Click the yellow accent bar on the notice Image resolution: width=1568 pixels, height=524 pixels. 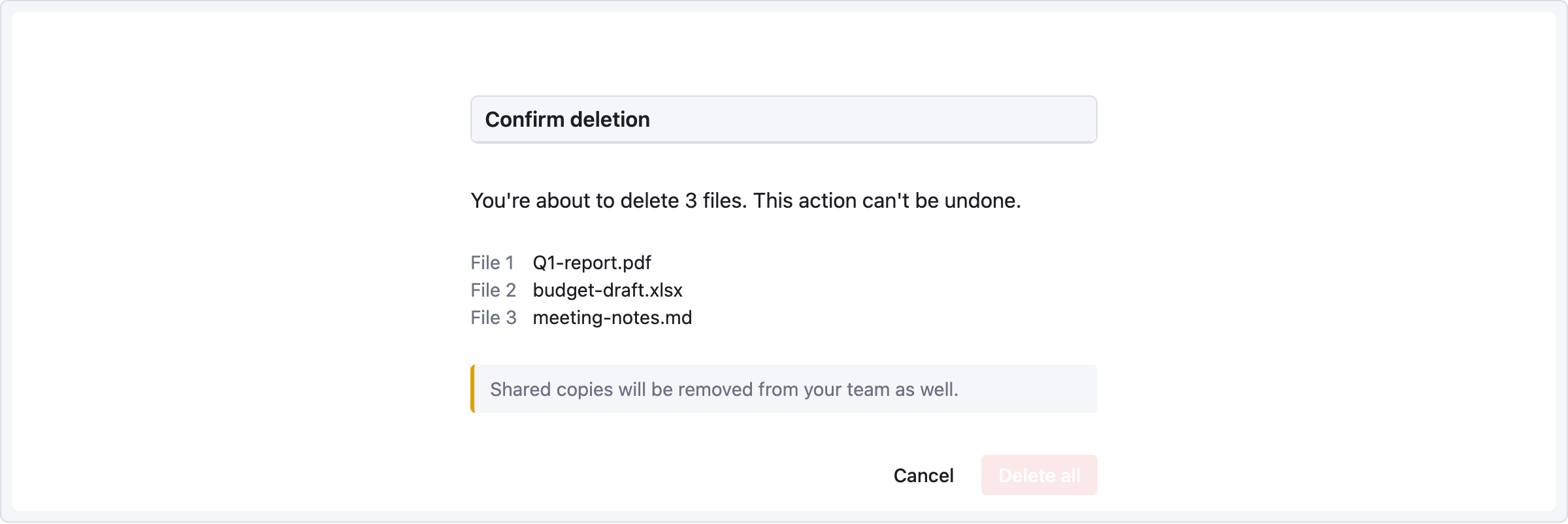pos(472,388)
